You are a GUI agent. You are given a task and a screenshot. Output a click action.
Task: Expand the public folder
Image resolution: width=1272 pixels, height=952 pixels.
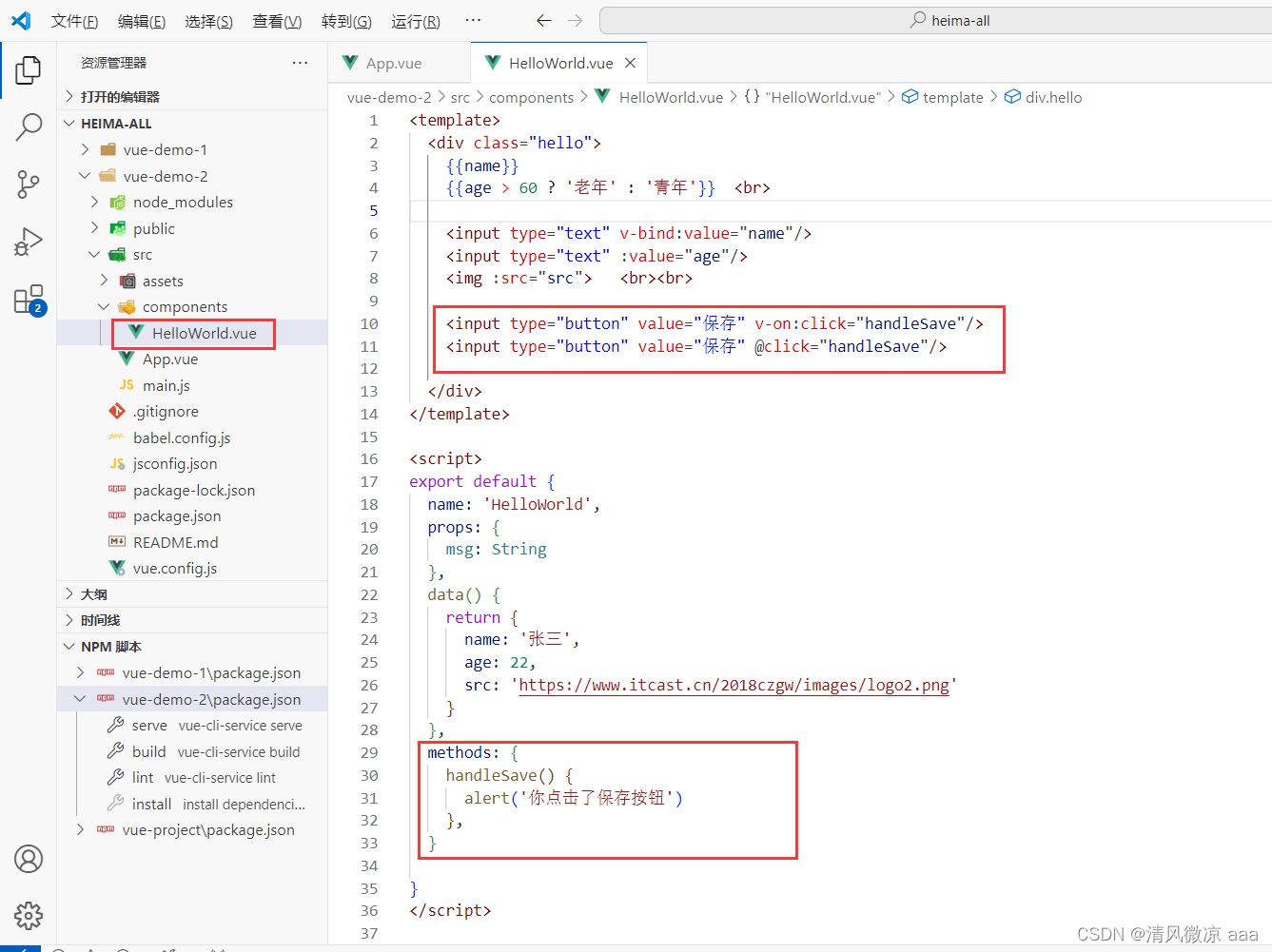point(192,228)
